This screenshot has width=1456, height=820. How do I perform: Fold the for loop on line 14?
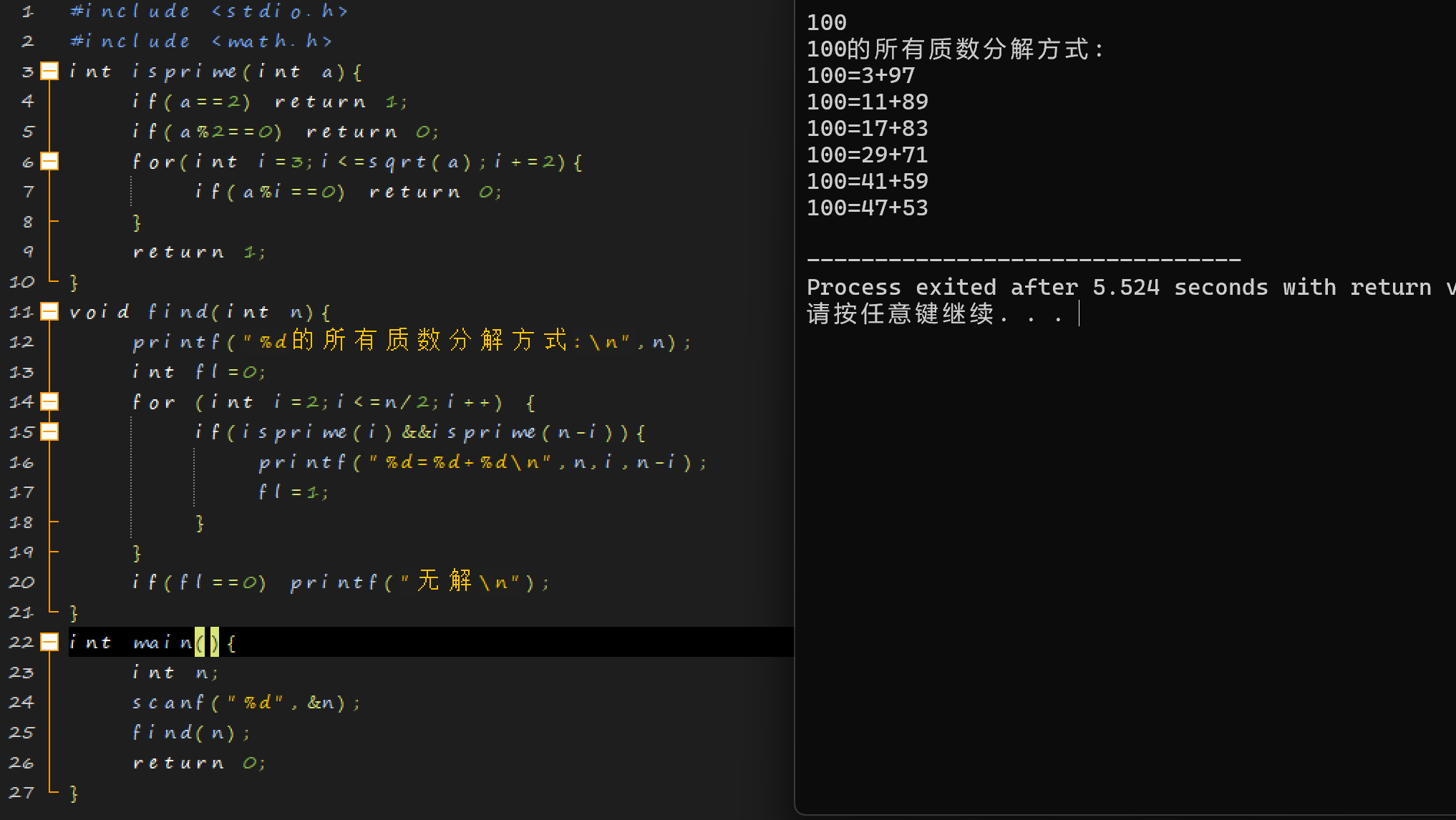tap(49, 401)
